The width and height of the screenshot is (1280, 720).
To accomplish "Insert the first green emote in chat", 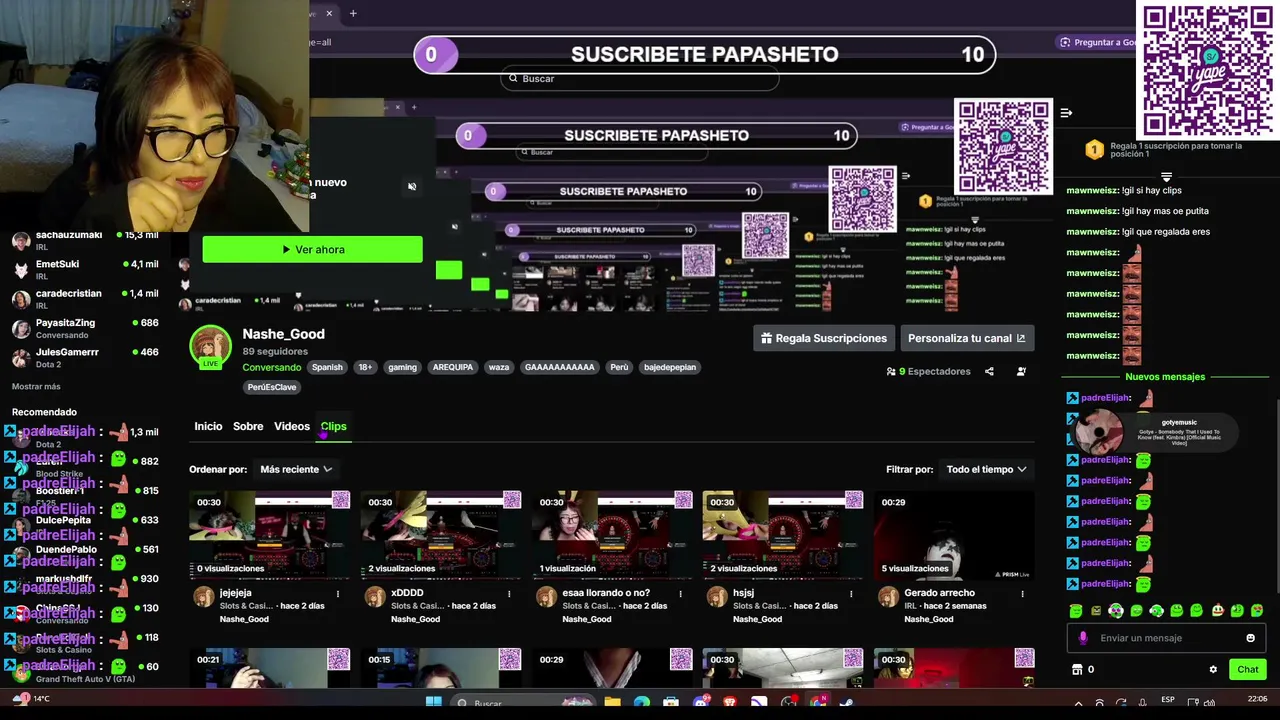I will (1076, 611).
